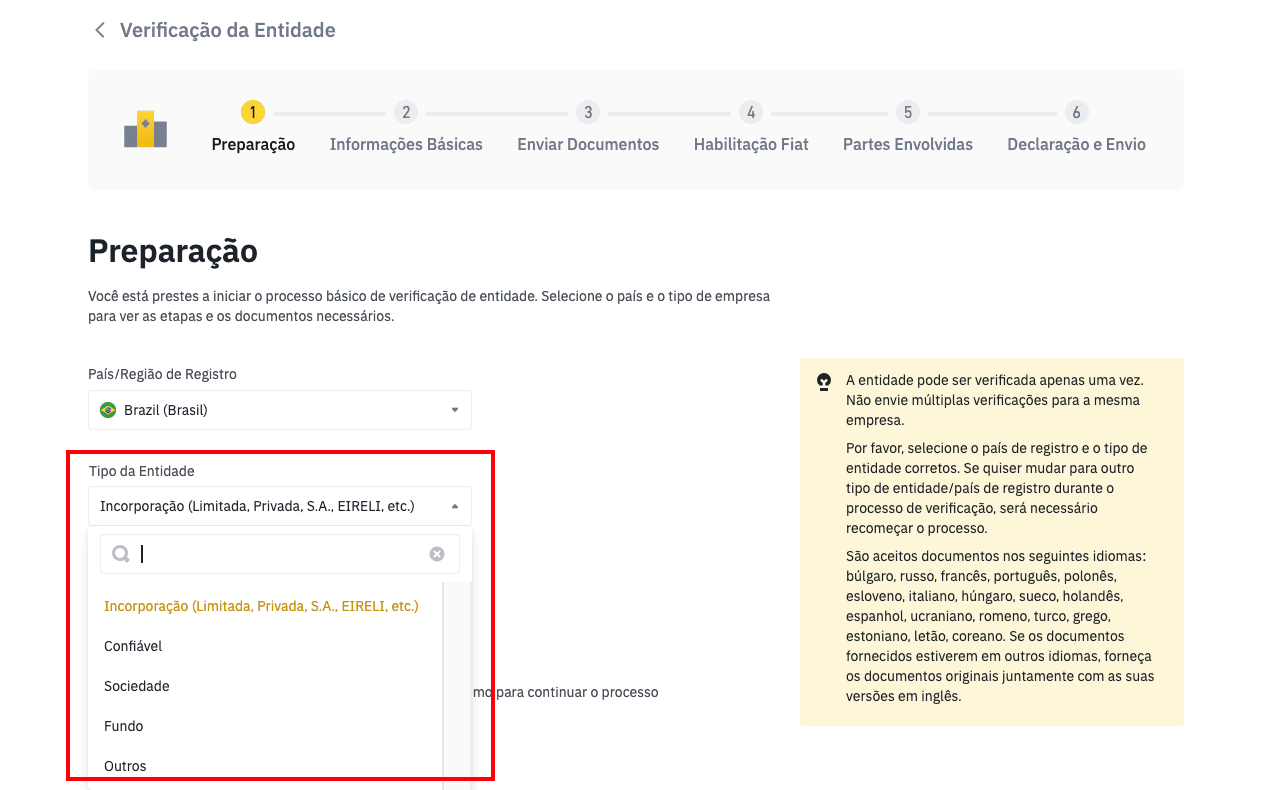Click the 'A entidade pode ser verificada' tip text
1276x790 pixels.
point(995,400)
